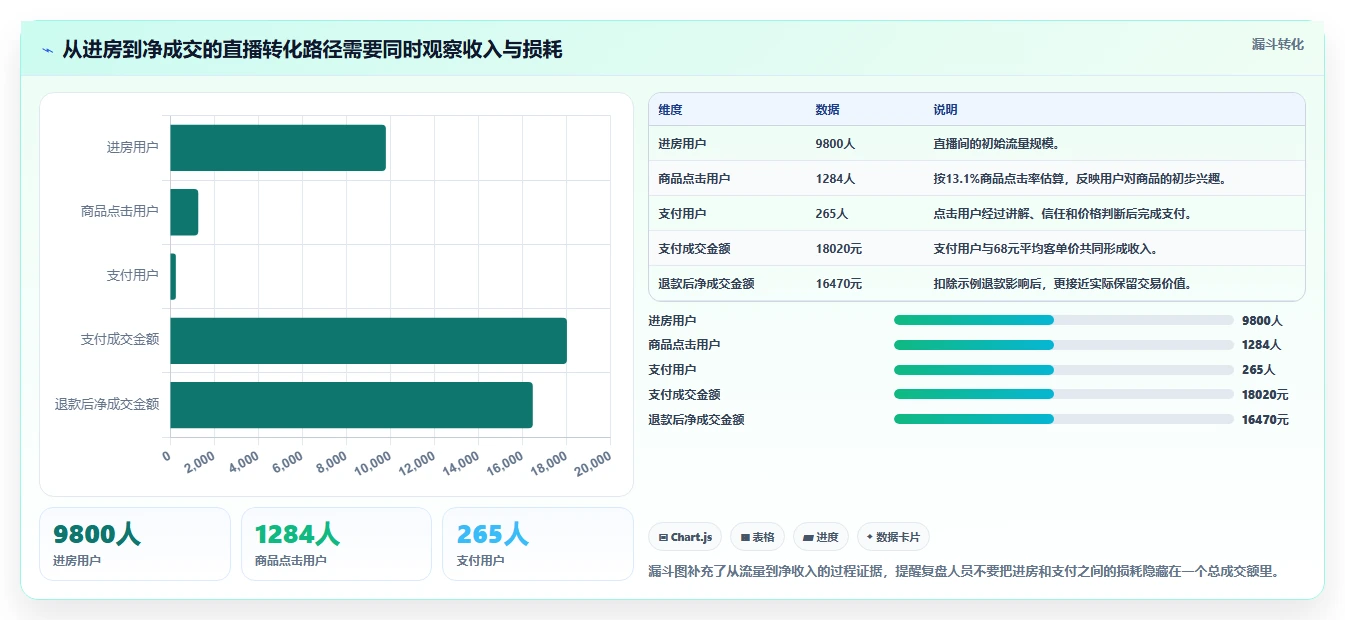Viewport: 1345px width, 620px height.
Task: Click the 18020元 table cell
Action: pos(838,249)
